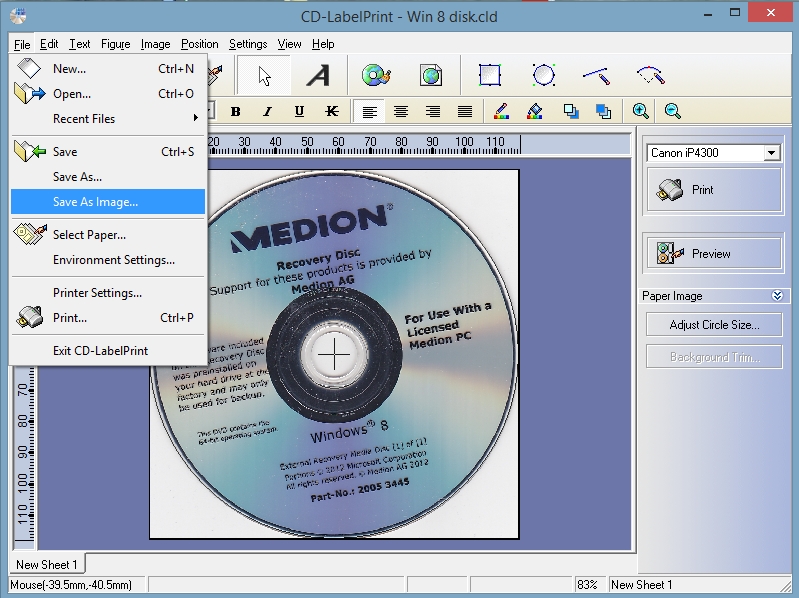This screenshot has height=598, width=799.
Task: Click the Preview button
Action: click(x=714, y=253)
